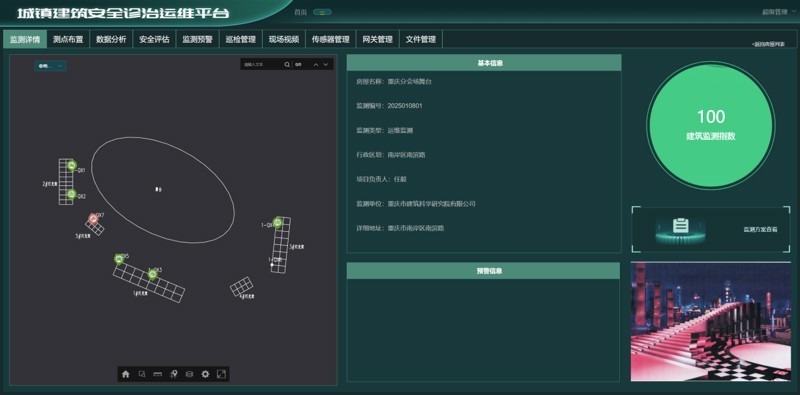Image resolution: width=800 pixels, height=395 pixels.
Task: Open the drawing selector dropdown in viewer
Action: click(50, 66)
